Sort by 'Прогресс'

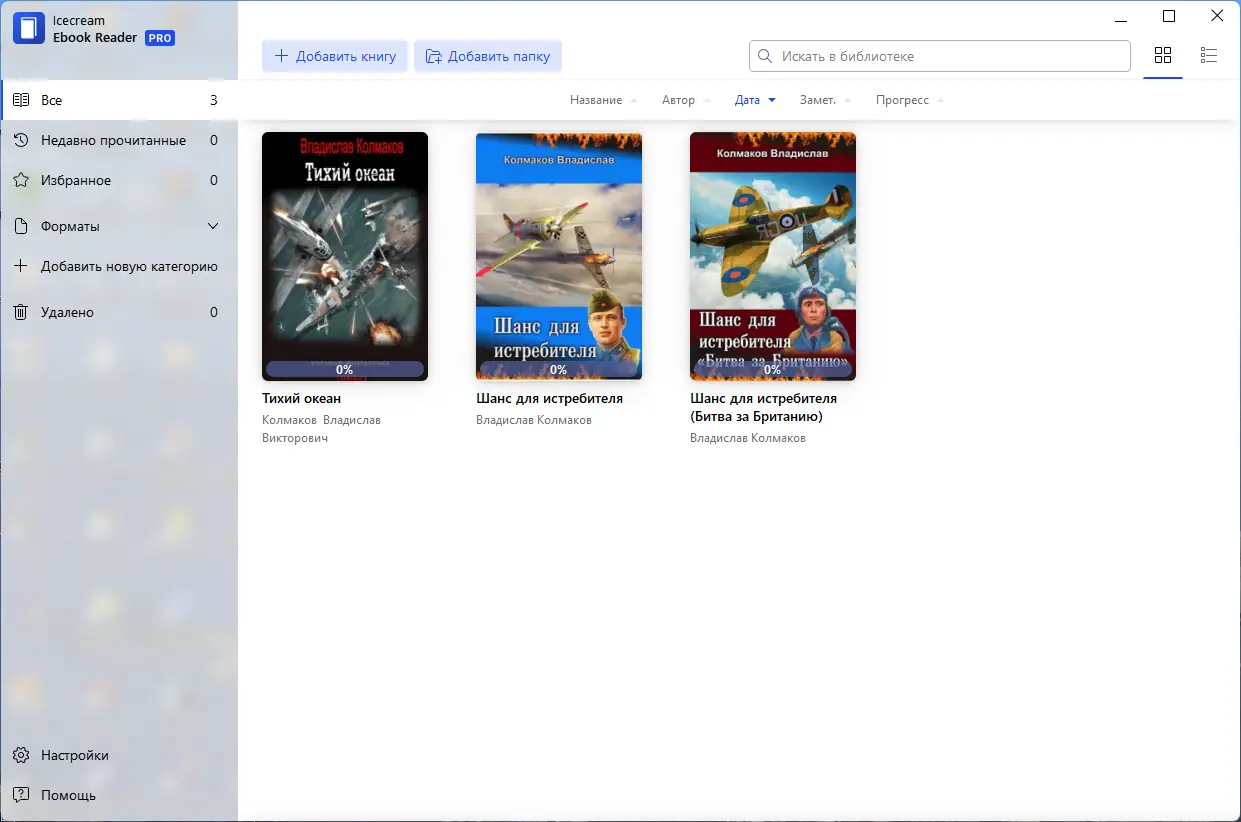coord(910,100)
